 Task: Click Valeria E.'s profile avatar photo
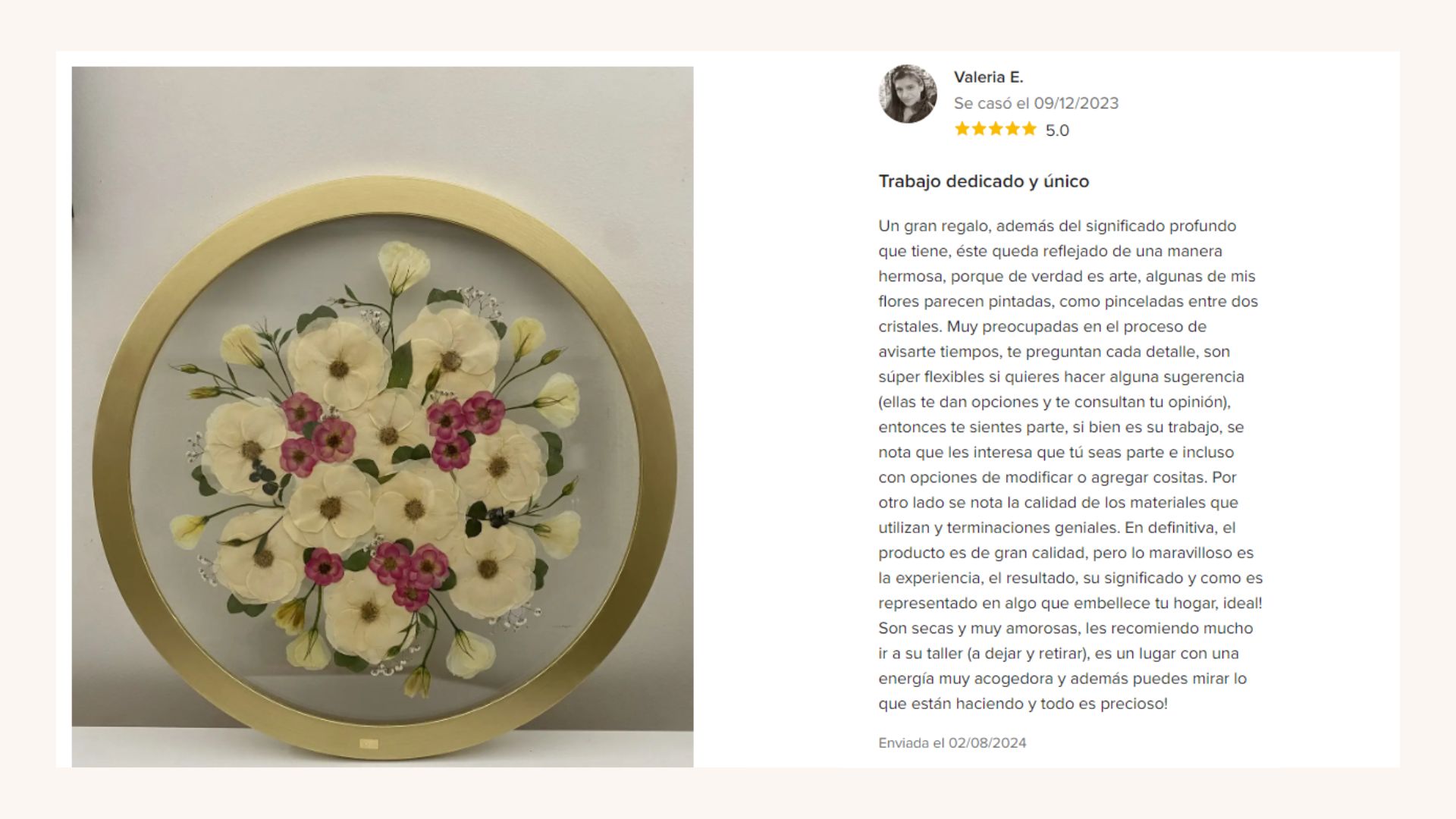[x=908, y=94]
